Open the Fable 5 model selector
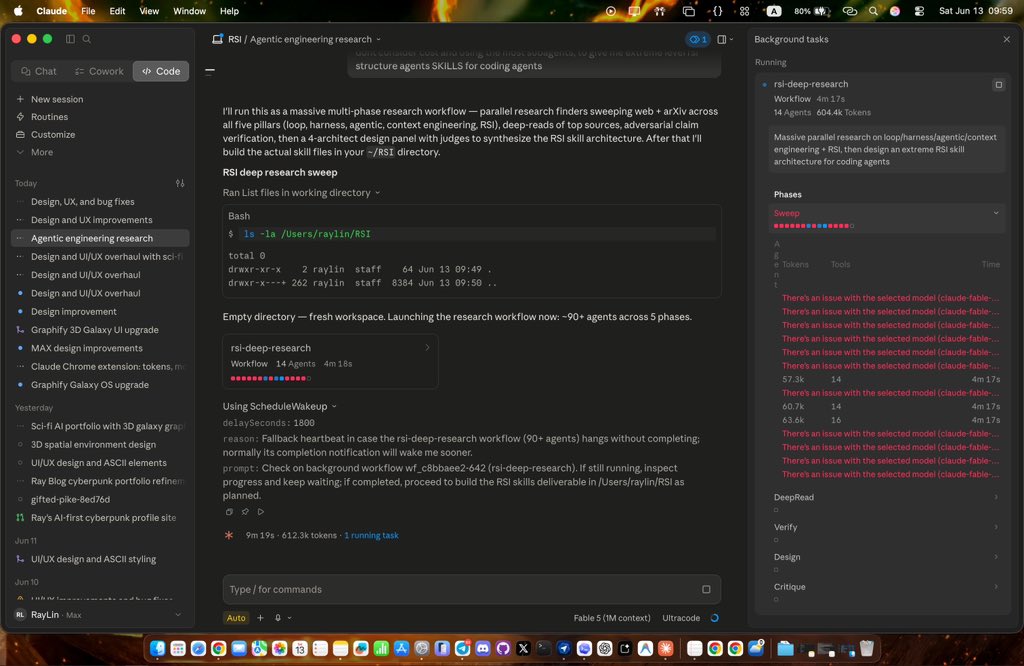This screenshot has width=1024, height=666. [x=612, y=618]
